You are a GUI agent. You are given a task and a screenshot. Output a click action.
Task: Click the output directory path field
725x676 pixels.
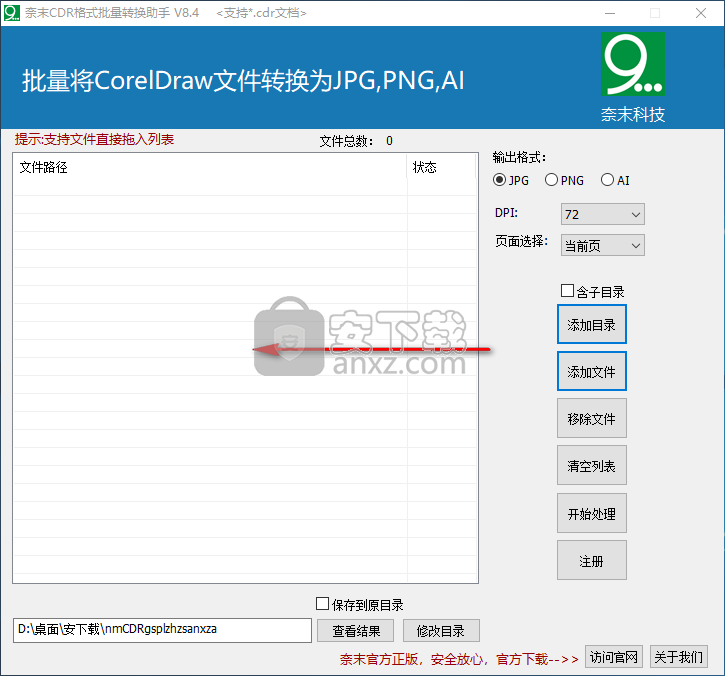coord(162,630)
